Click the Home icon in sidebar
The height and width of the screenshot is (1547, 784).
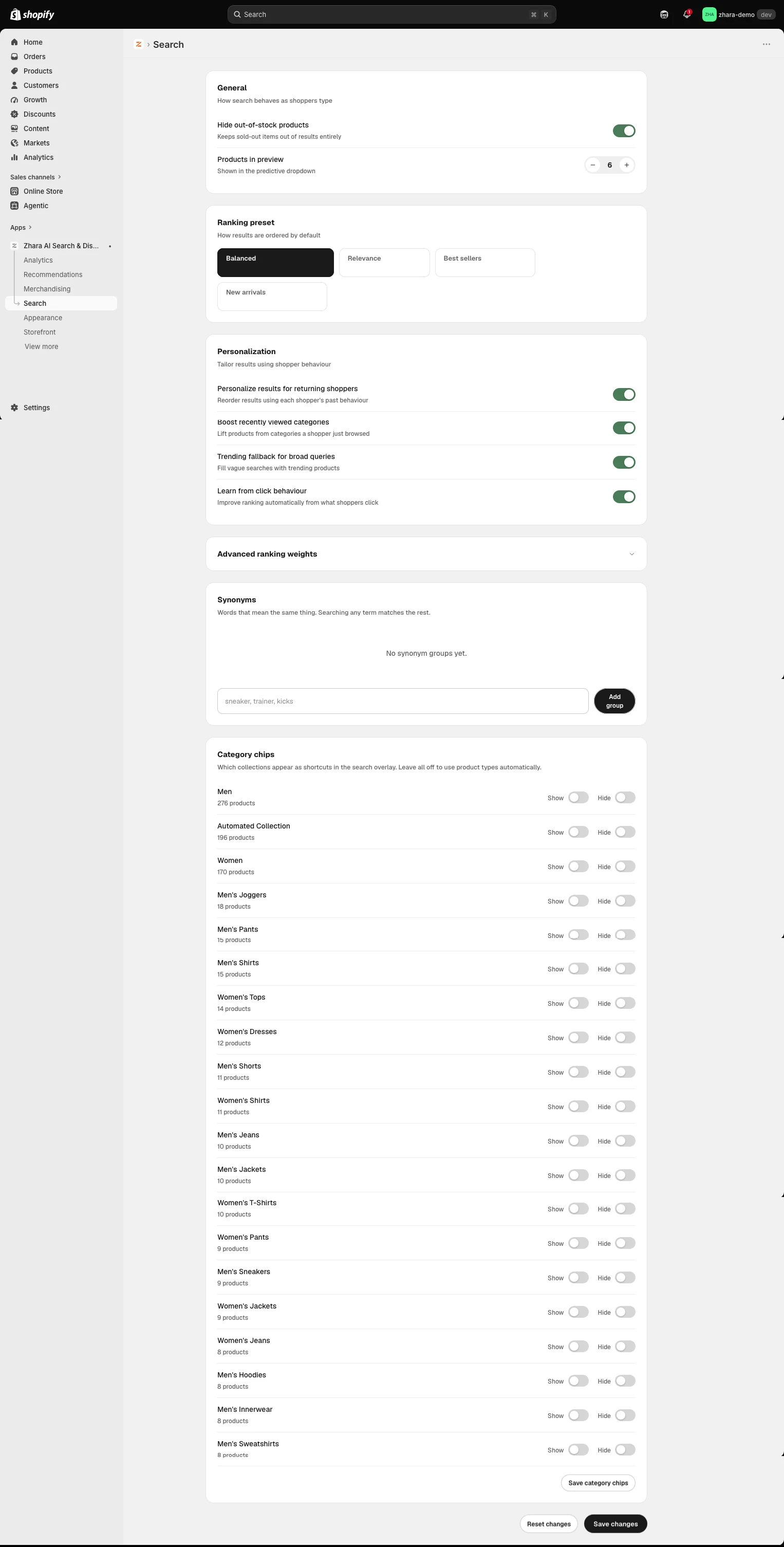tap(14, 42)
